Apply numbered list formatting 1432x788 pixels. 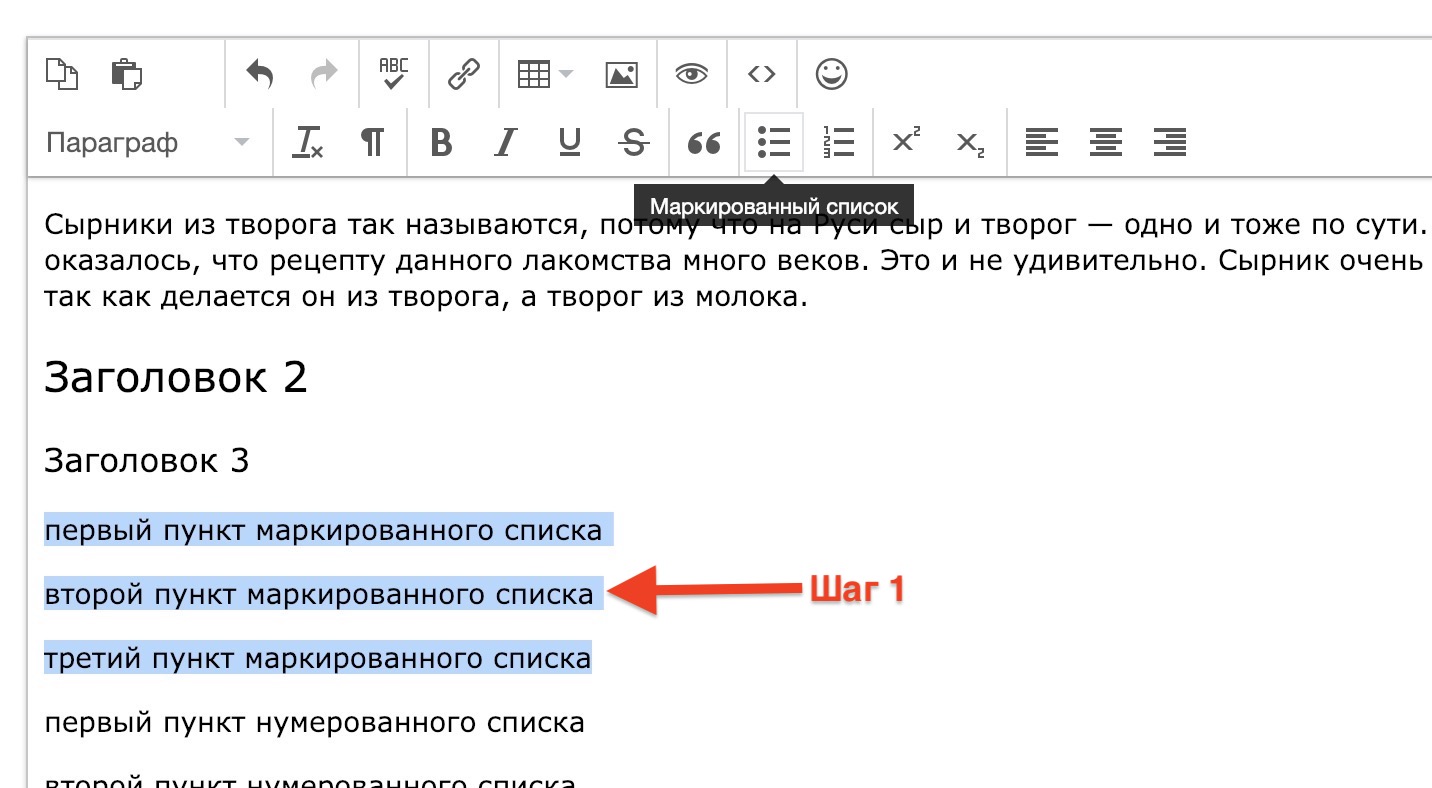pyautogui.click(x=838, y=143)
